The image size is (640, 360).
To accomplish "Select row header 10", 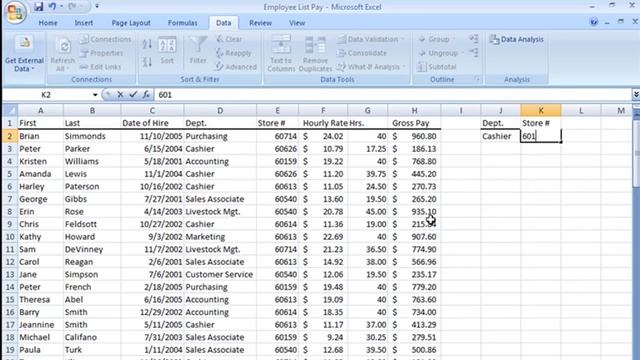I will pos(10,237).
